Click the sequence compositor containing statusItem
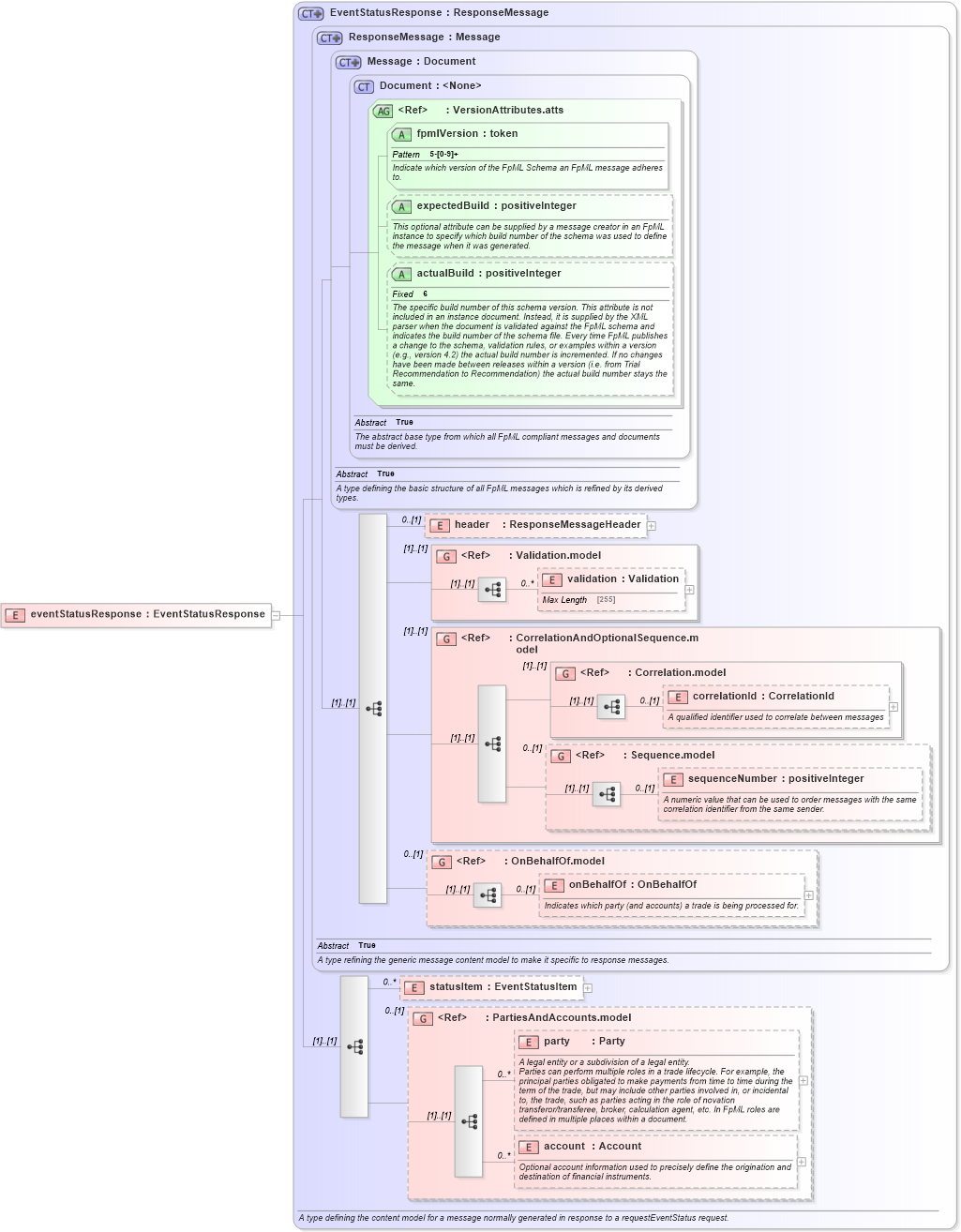961x1232 pixels. 354,1047
